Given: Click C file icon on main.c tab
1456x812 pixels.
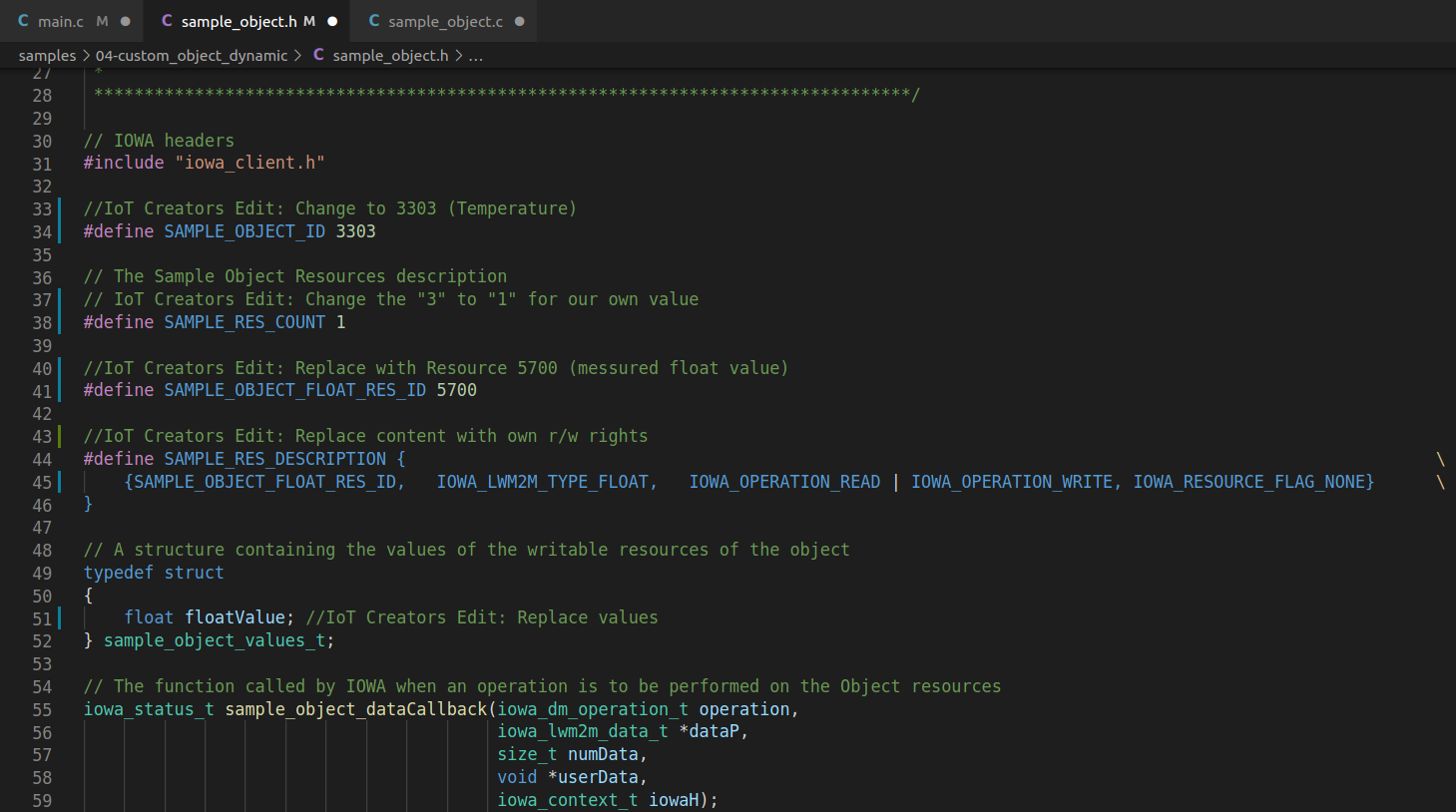Looking at the screenshot, I should click(23, 21).
